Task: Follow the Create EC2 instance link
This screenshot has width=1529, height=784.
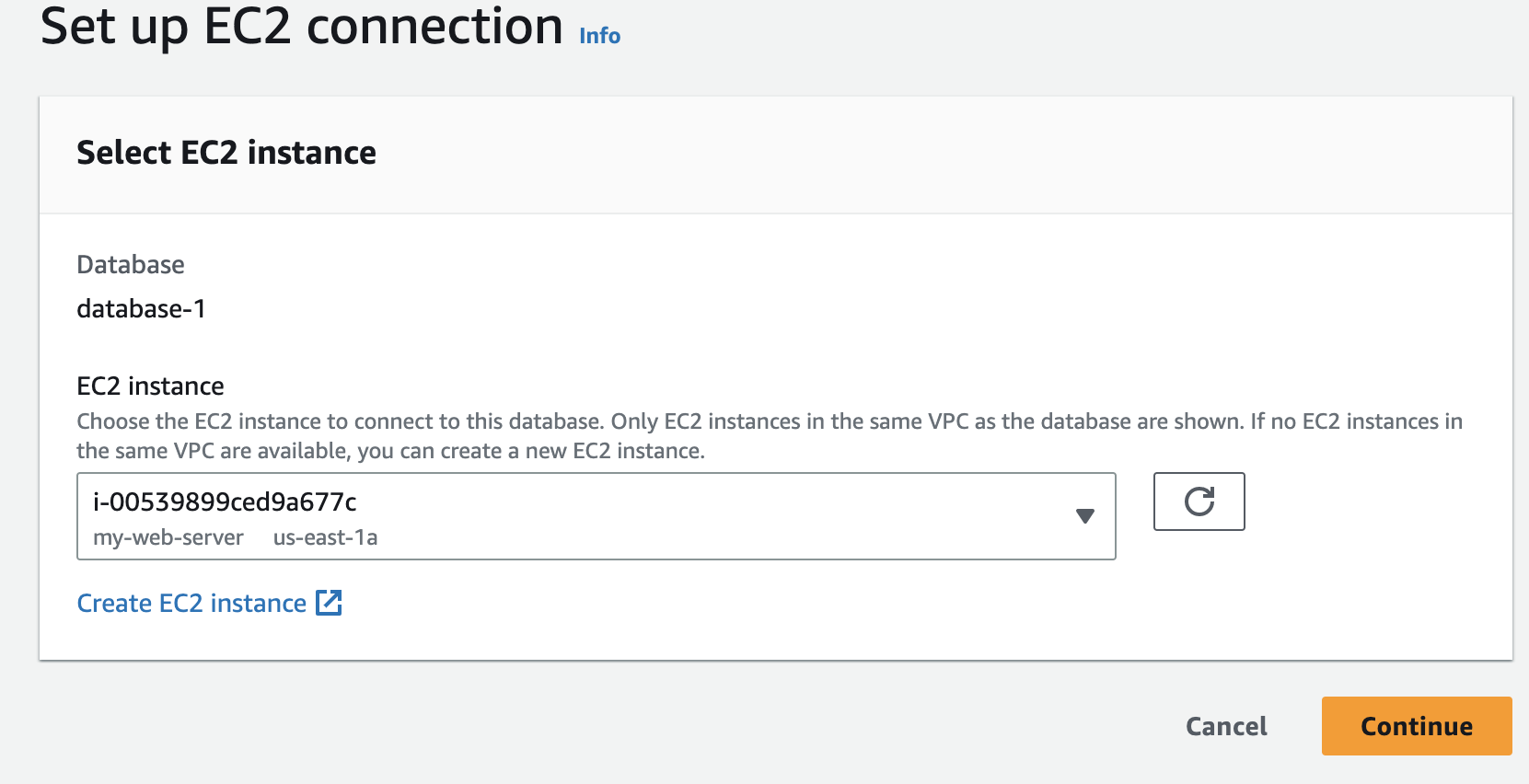Action: coord(191,603)
